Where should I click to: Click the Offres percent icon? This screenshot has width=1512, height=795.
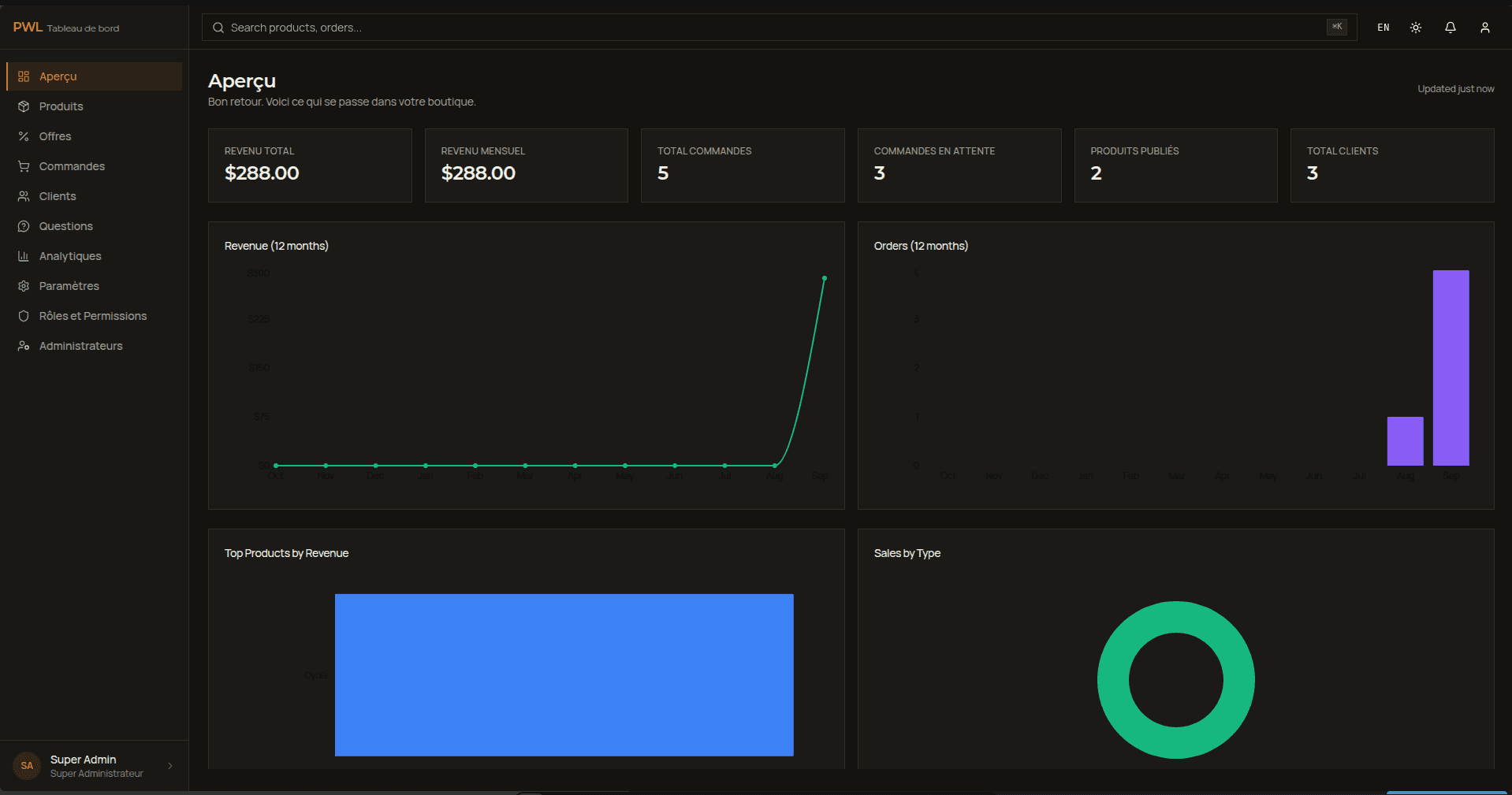(x=24, y=136)
